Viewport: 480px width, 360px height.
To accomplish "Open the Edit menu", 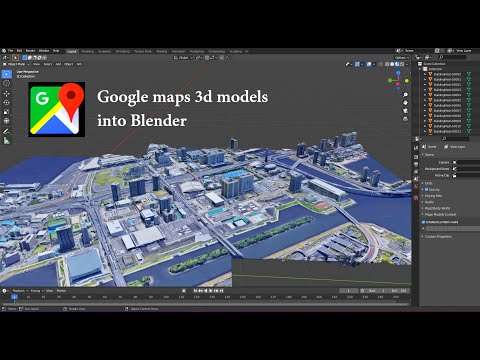I will coord(19,51).
